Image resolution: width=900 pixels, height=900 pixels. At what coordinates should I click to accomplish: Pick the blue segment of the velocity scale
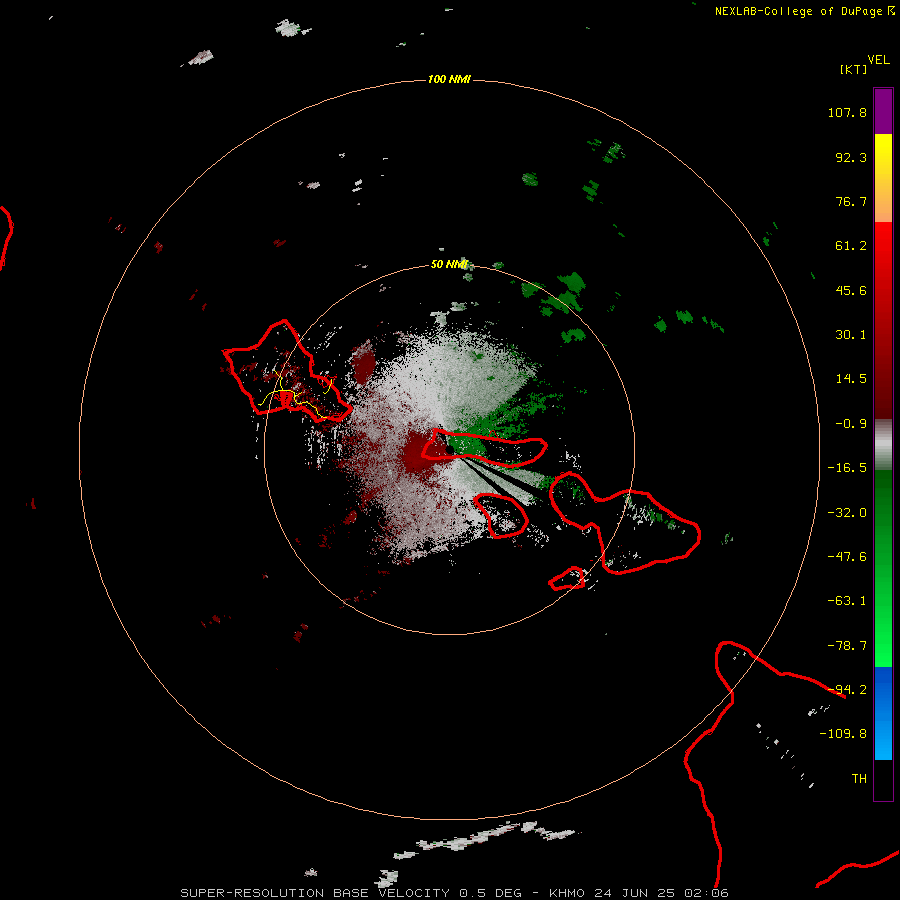click(883, 713)
